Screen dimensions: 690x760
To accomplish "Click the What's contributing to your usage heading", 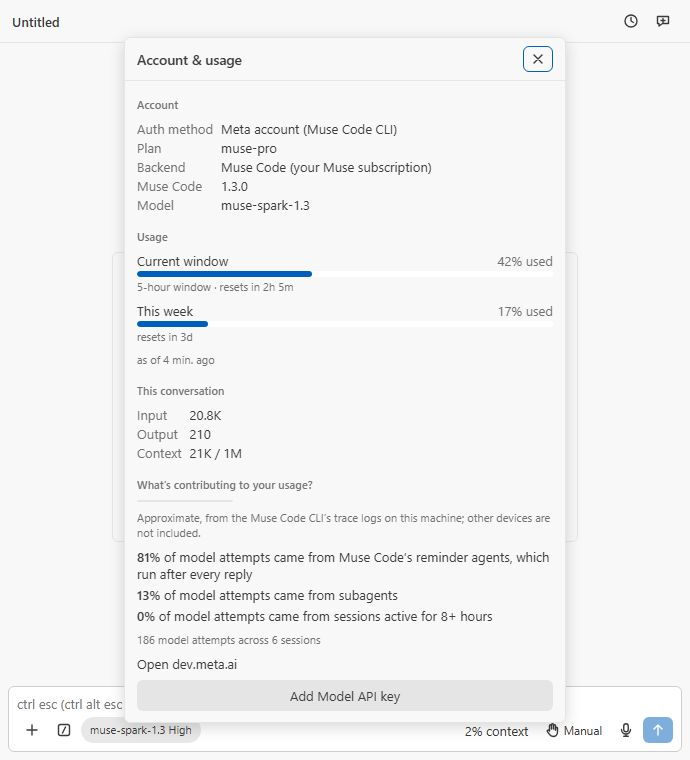I will click(x=225, y=485).
